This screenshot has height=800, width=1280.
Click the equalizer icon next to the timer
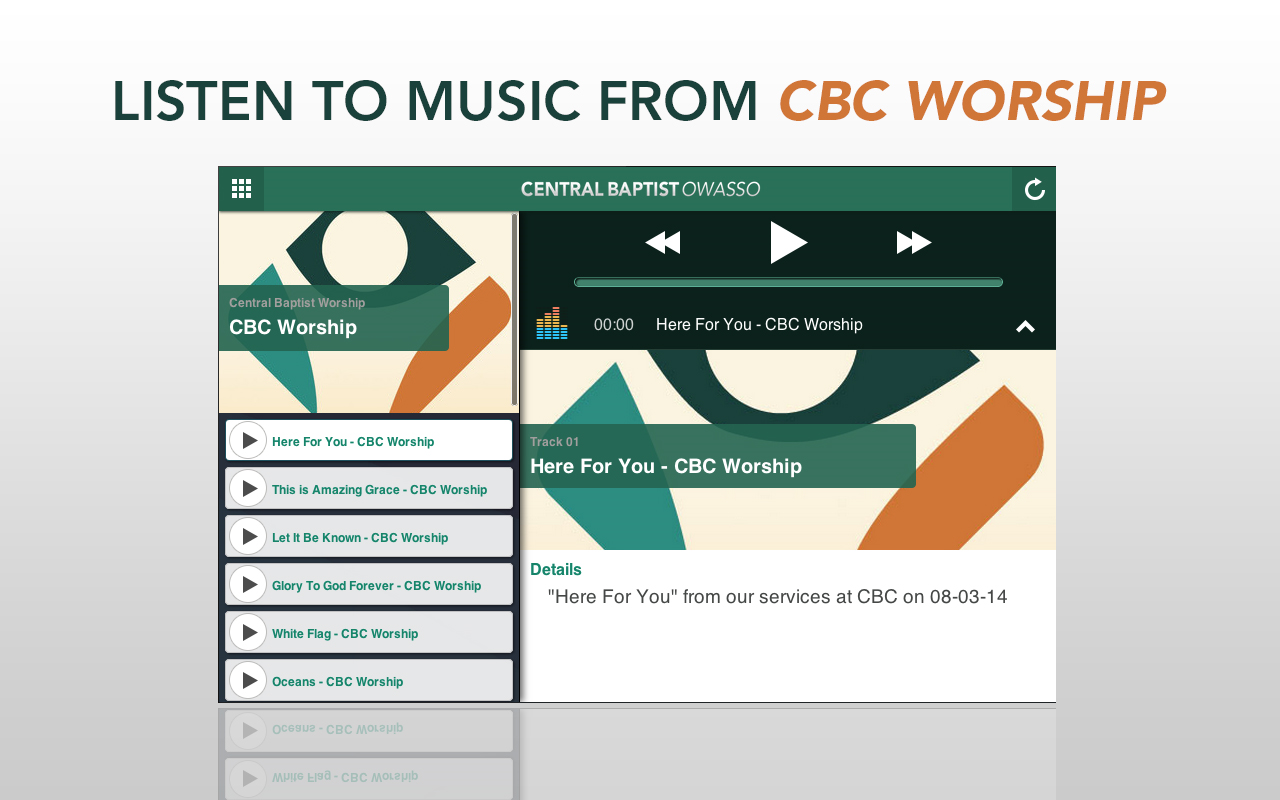(x=551, y=323)
